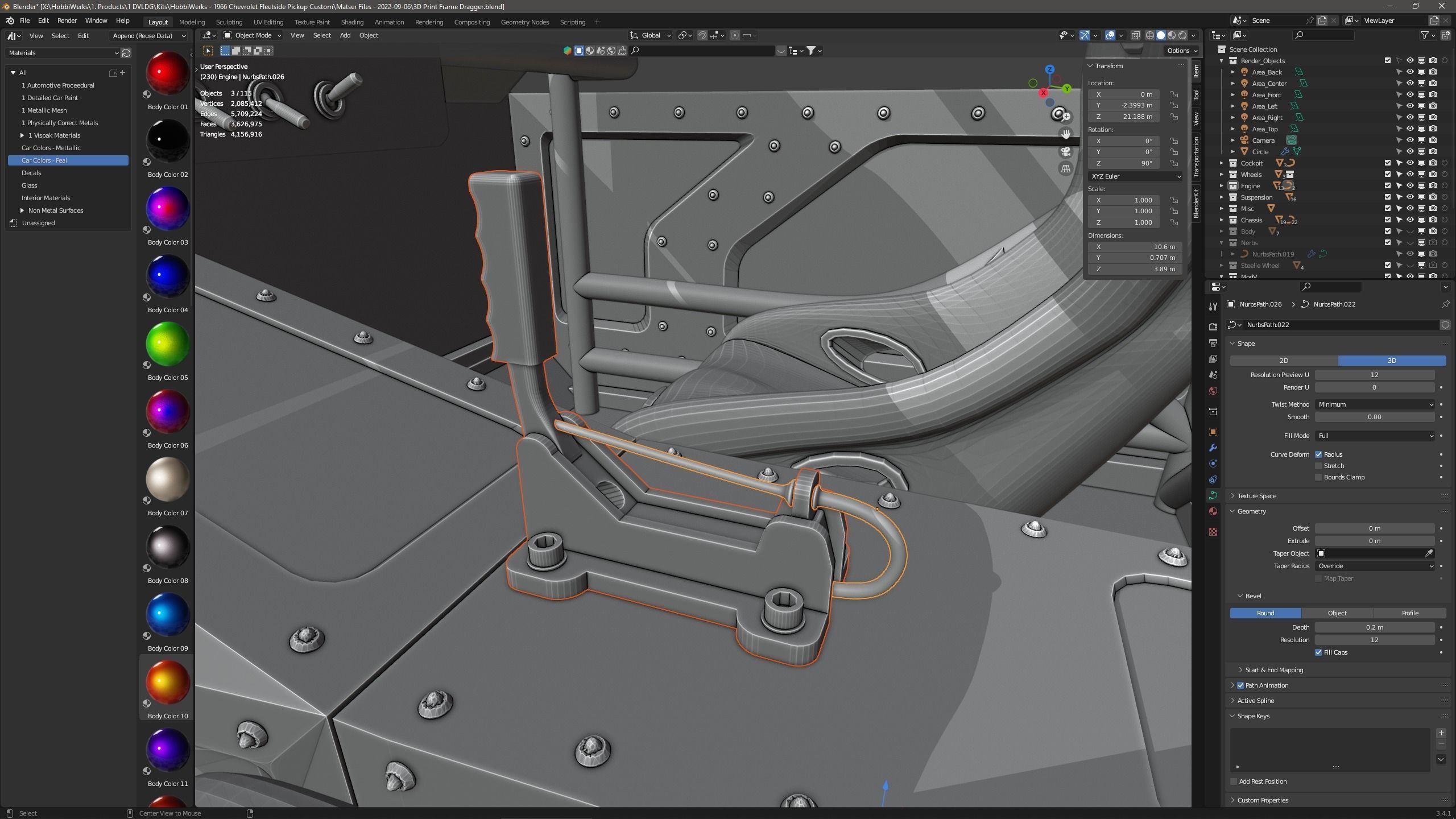Select Wireframe viewport shading
This screenshot has height=819, width=1456.
1149,35
